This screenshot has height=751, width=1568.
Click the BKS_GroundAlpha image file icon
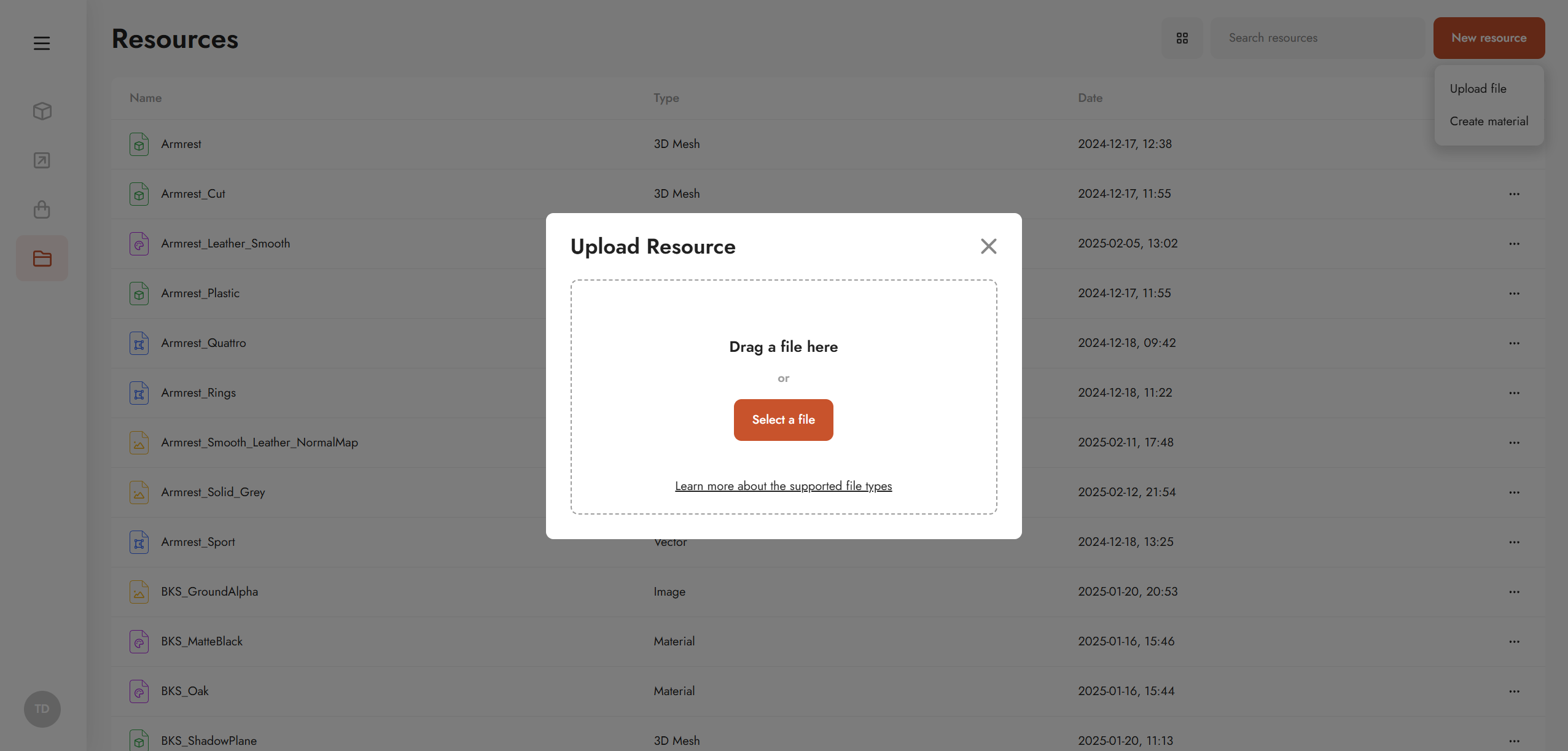(139, 592)
